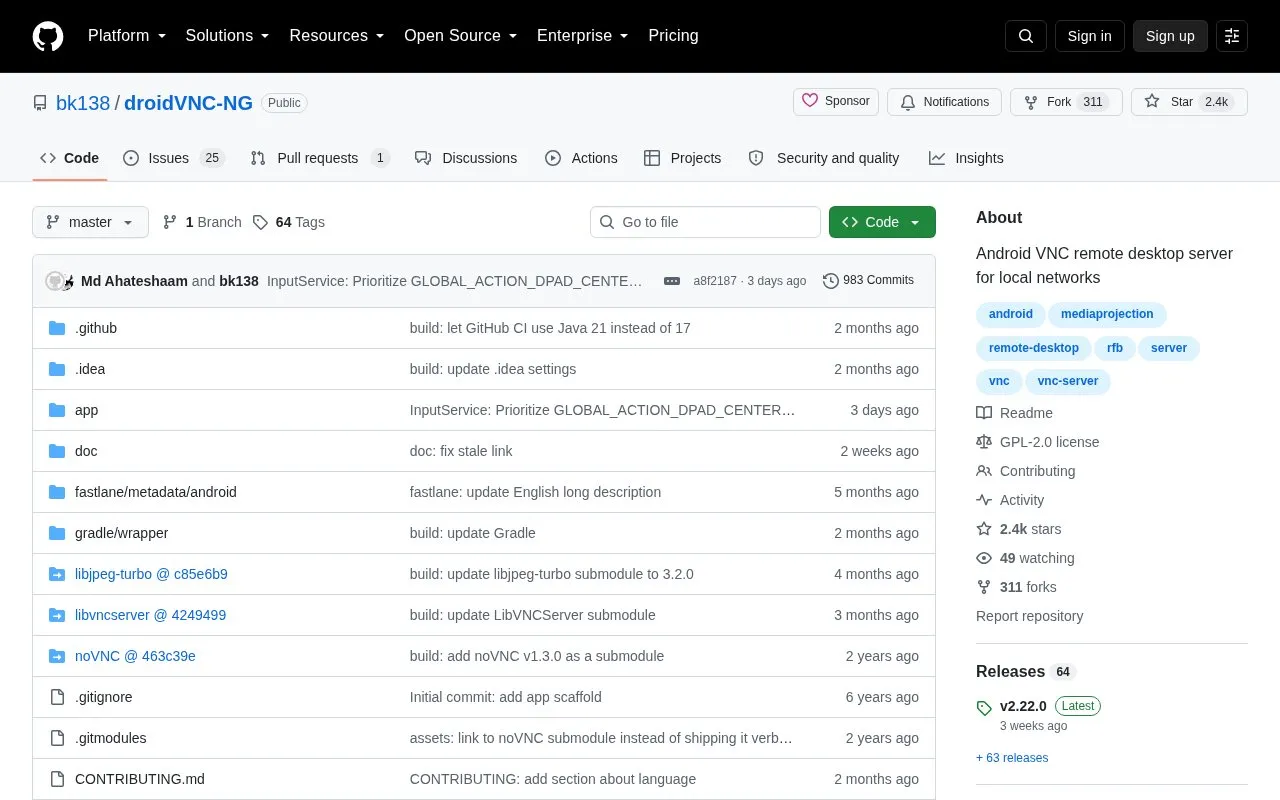Click the watching eye icon

(x=984, y=558)
